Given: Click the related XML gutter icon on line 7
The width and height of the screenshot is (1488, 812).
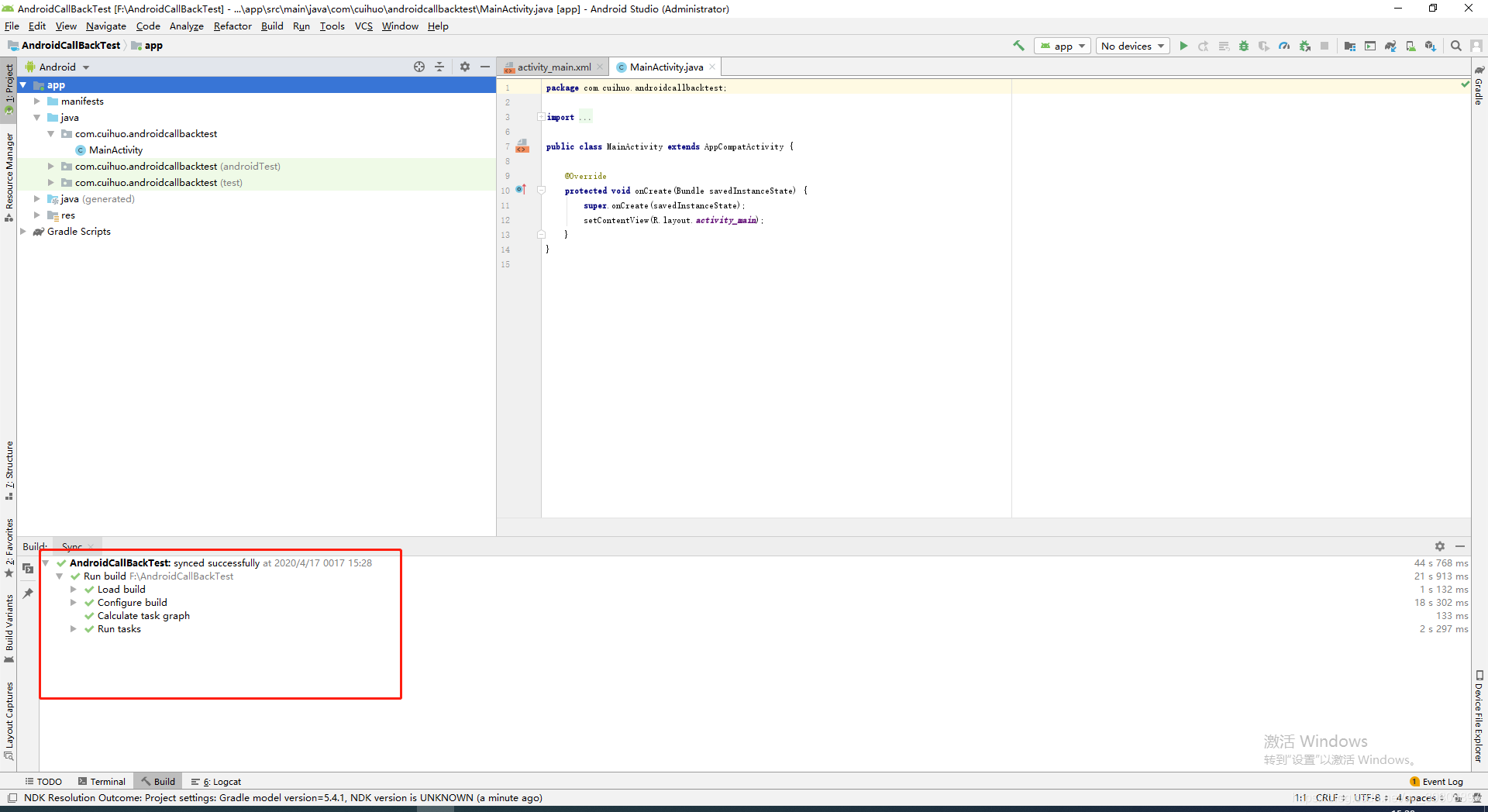Looking at the screenshot, I should (523, 146).
